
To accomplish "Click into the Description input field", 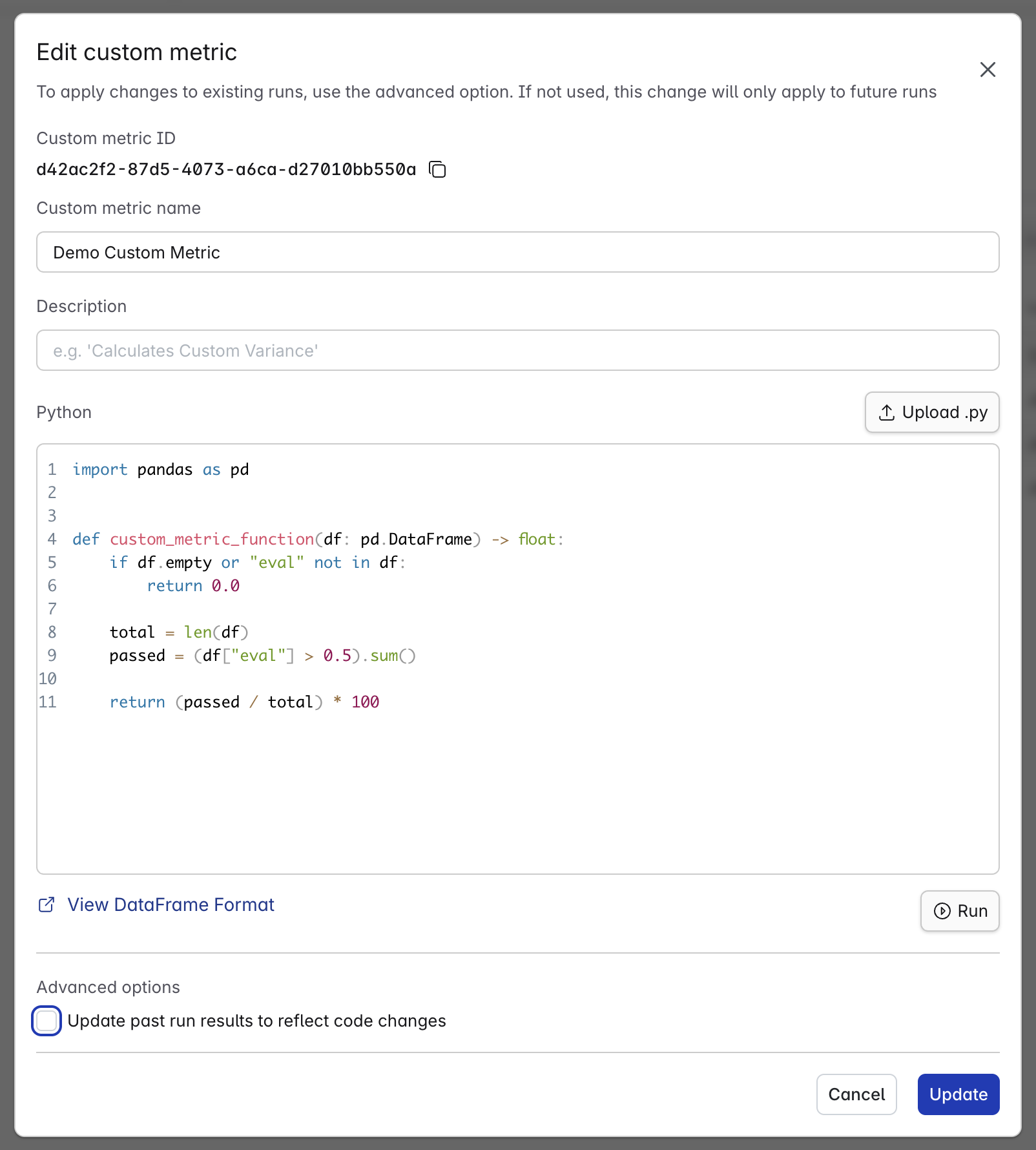I will point(518,350).
